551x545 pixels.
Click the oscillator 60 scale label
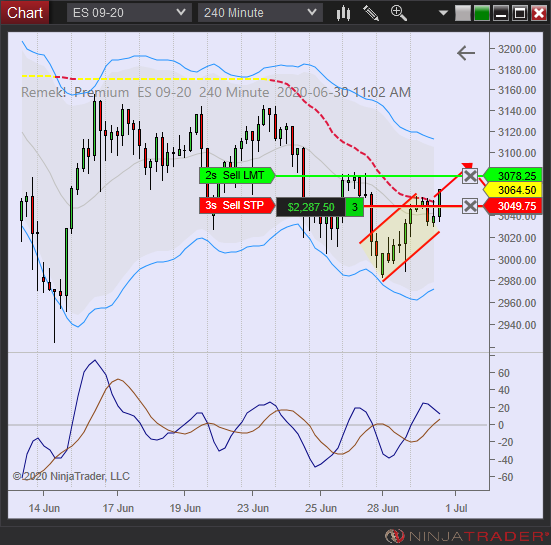[x=504, y=373]
